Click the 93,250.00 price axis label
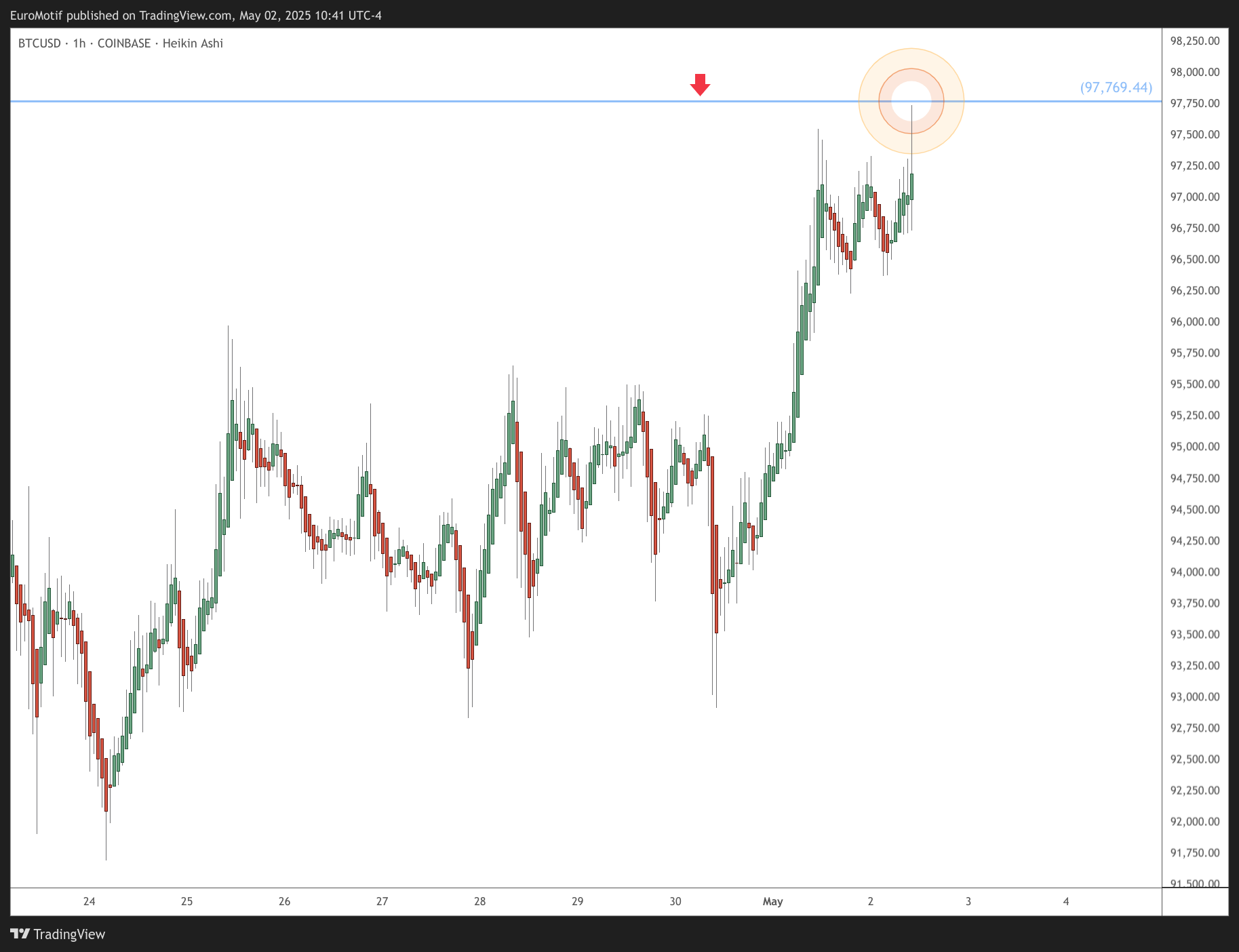 click(x=1195, y=665)
